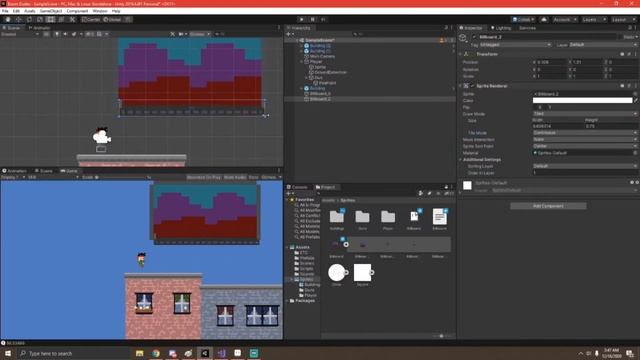The image size is (640, 360).
Task: Toggle Flip X checkbox
Action: [536, 107]
